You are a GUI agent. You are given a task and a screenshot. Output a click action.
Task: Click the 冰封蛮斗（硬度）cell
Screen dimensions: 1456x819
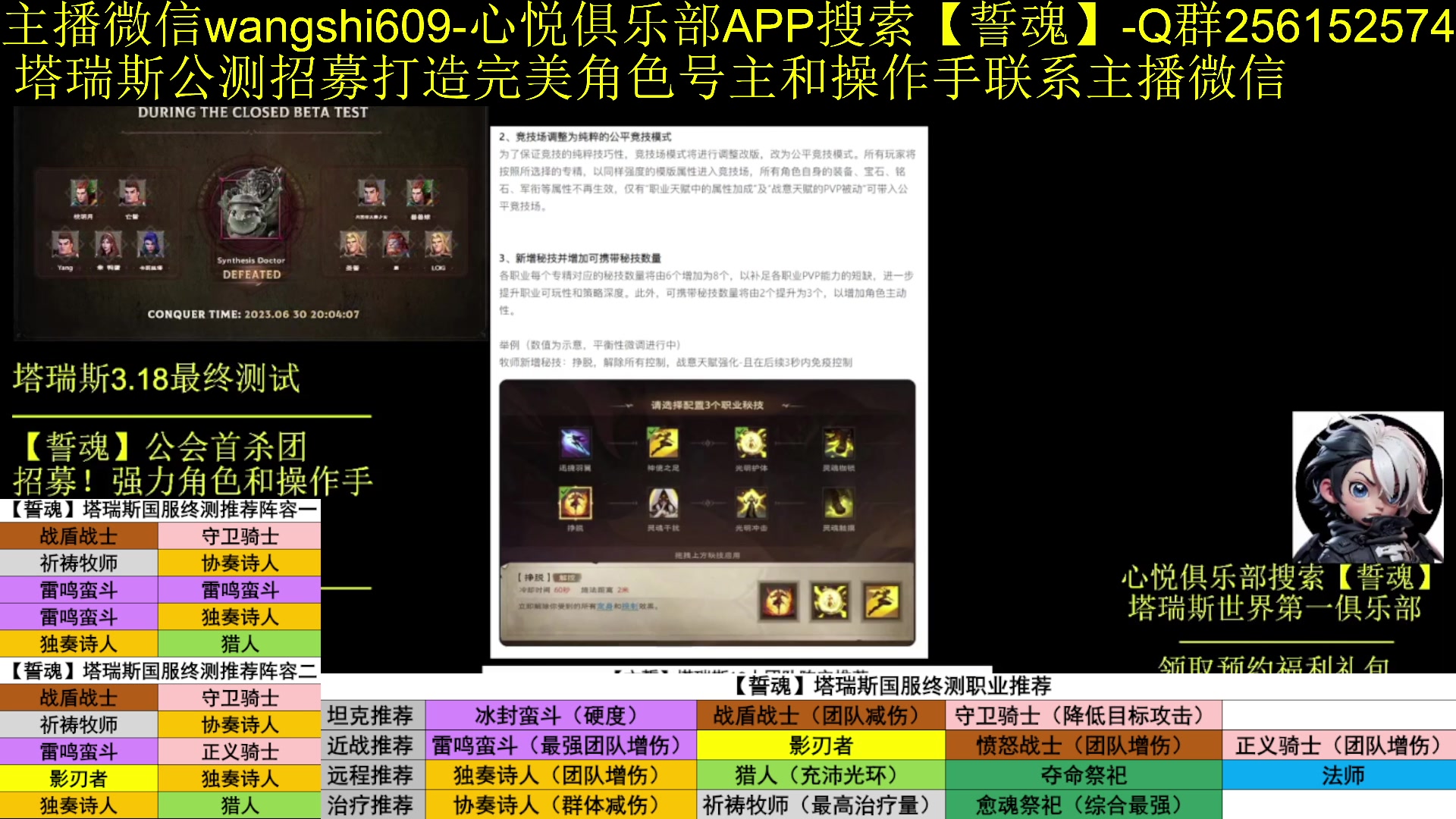pyautogui.click(x=561, y=716)
